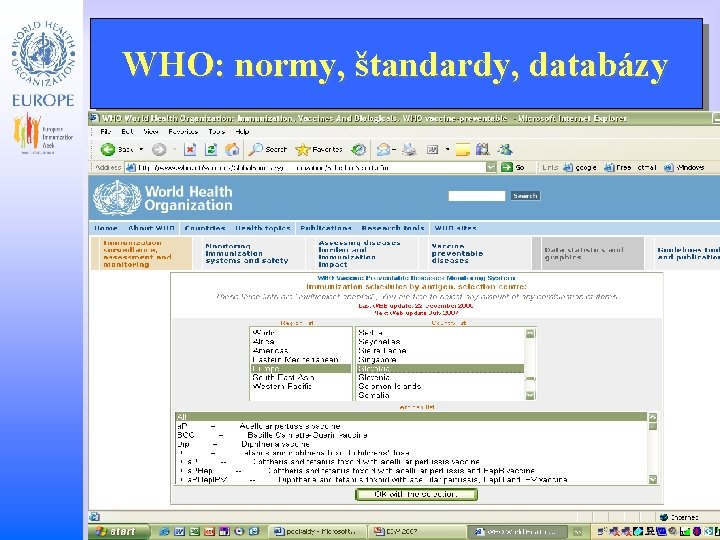720x540 pixels.
Task: Click the Refresh page icon
Action: [x=211, y=149]
